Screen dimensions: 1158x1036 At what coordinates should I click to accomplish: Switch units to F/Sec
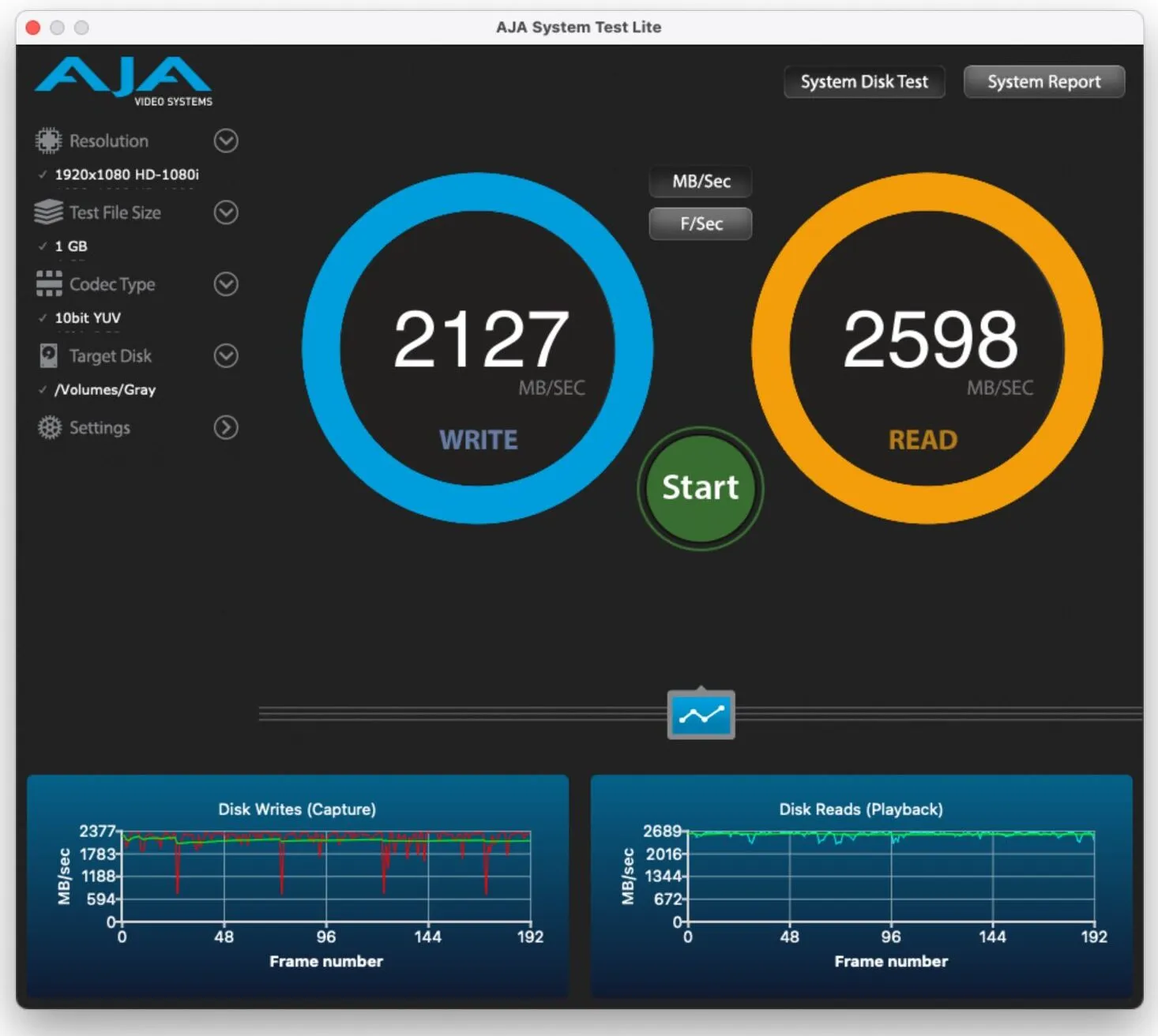[701, 223]
